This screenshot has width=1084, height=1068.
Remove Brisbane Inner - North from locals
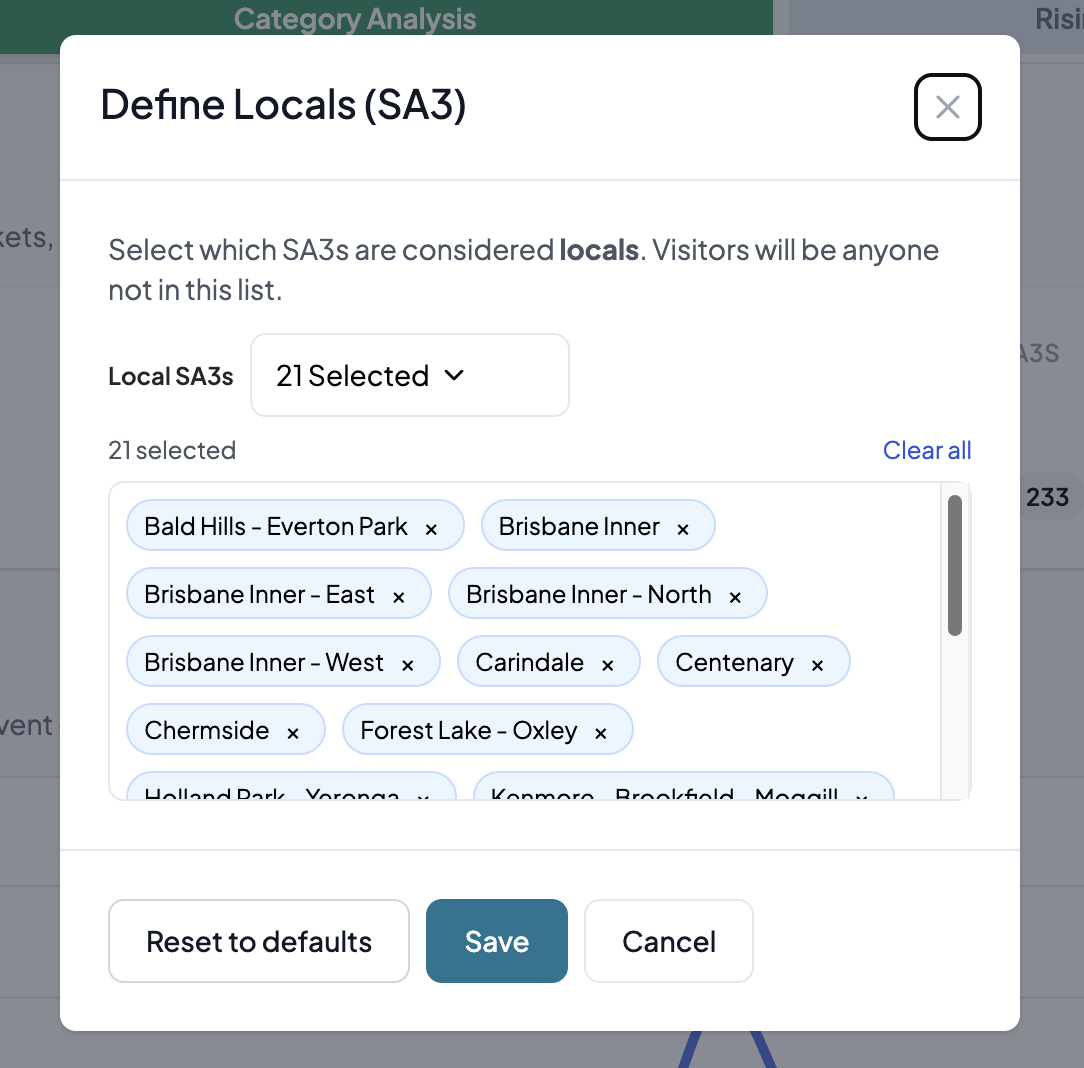735,597
